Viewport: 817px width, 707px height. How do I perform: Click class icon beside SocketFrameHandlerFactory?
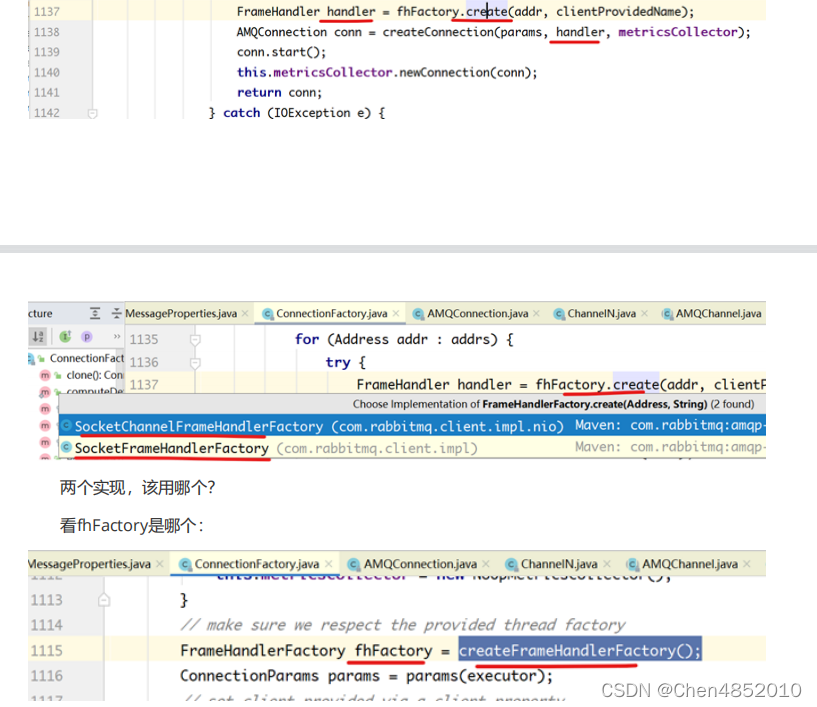tap(66, 447)
